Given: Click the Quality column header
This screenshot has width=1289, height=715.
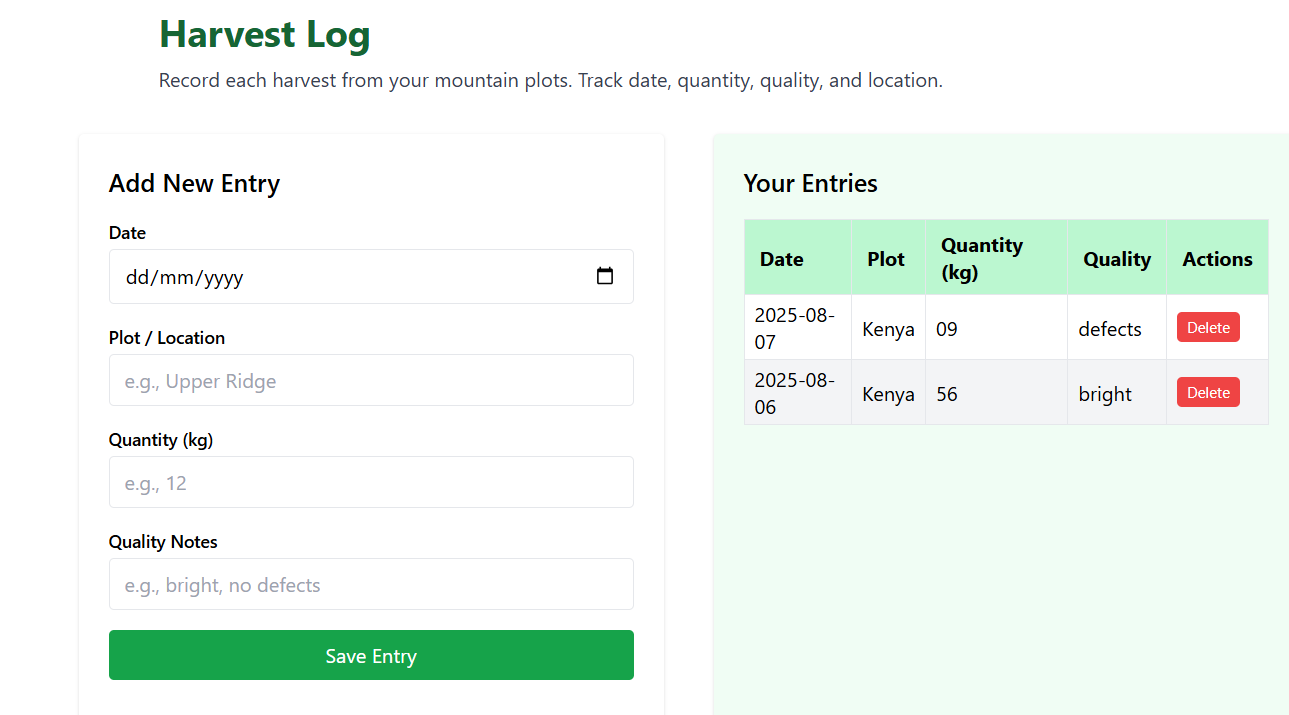Looking at the screenshot, I should click(x=1117, y=257).
